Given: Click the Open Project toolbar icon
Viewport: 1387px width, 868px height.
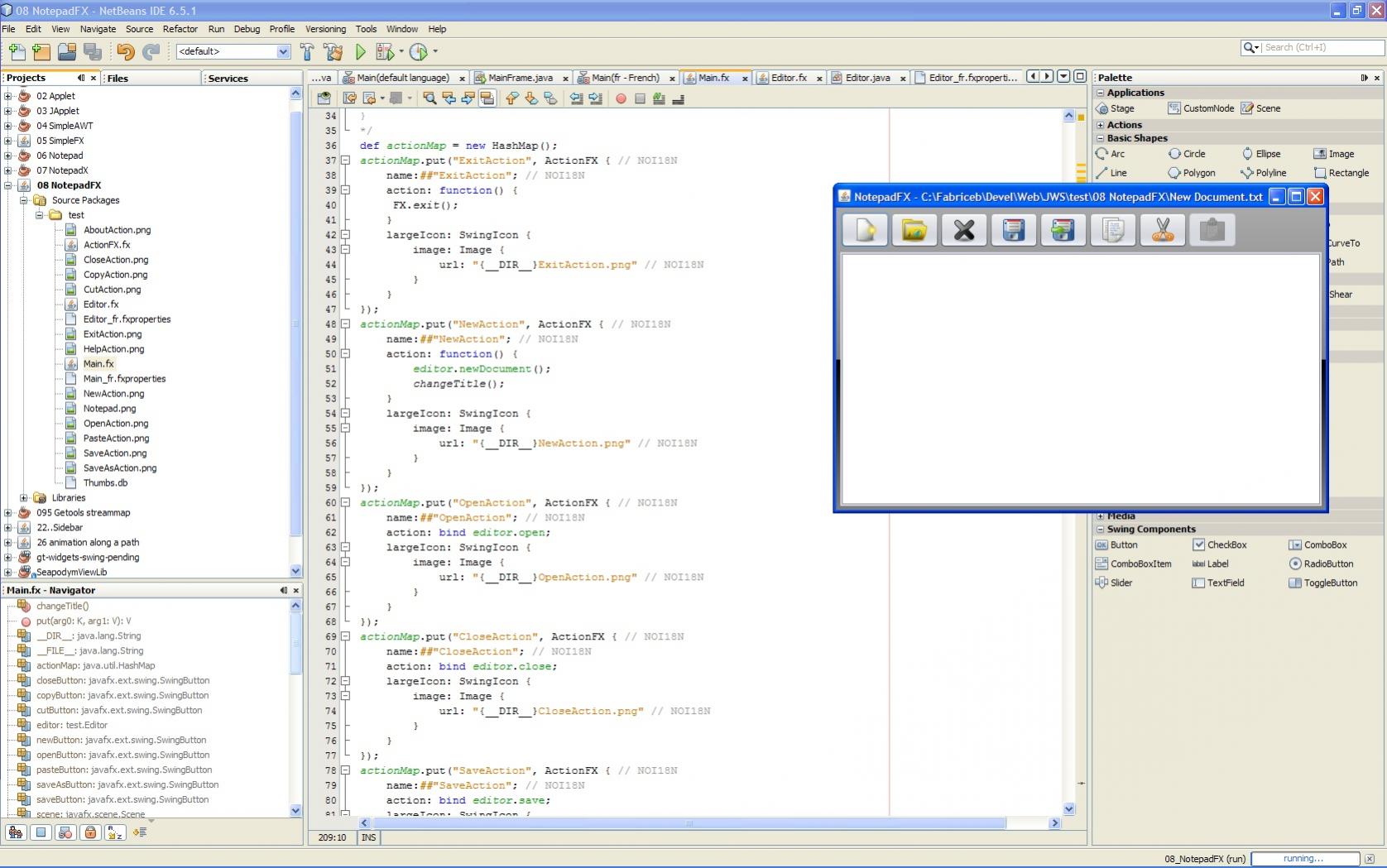Looking at the screenshot, I should (67, 51).
